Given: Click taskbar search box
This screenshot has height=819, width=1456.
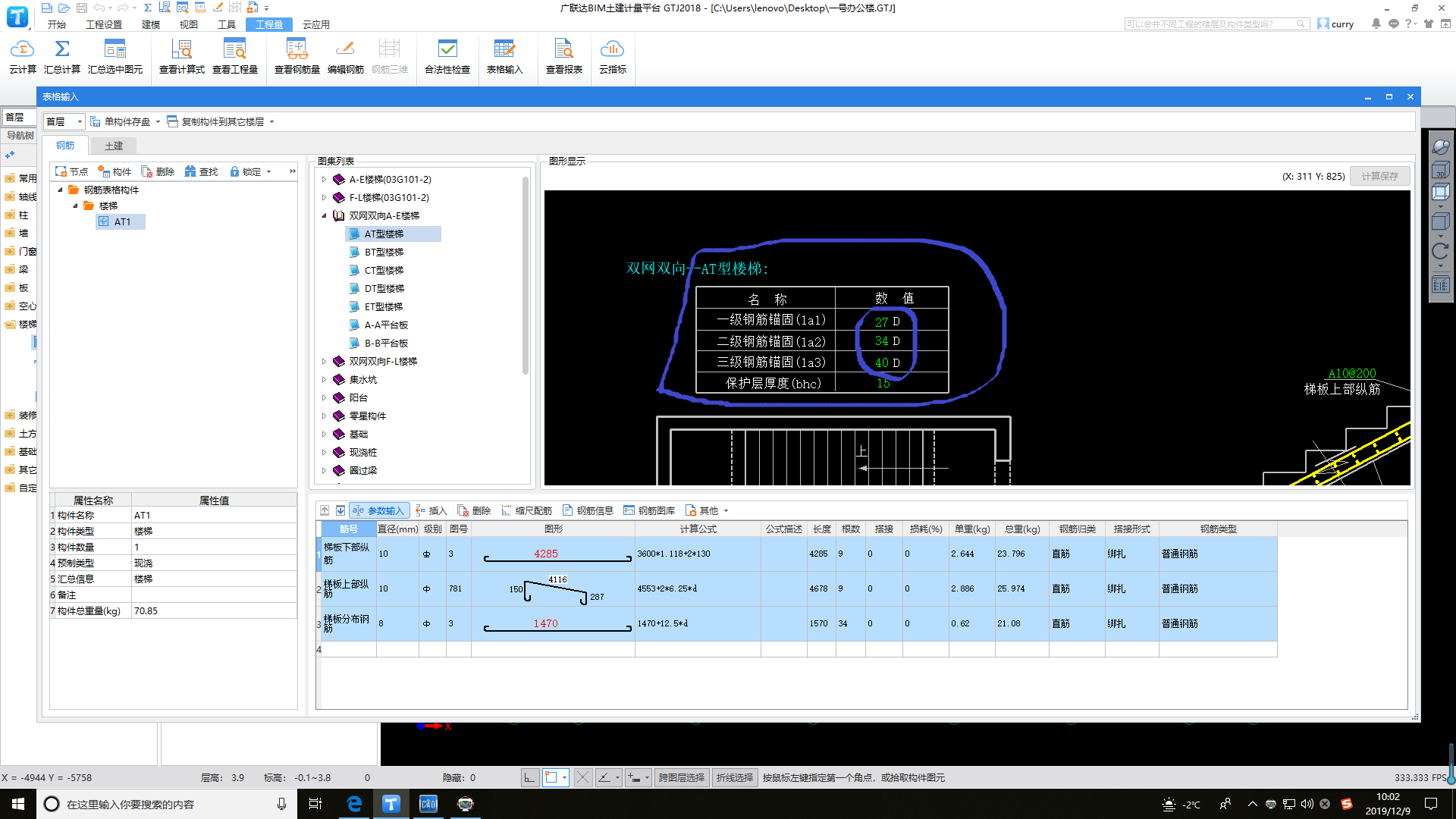Looking at the screenshot, I should point(167,804).
